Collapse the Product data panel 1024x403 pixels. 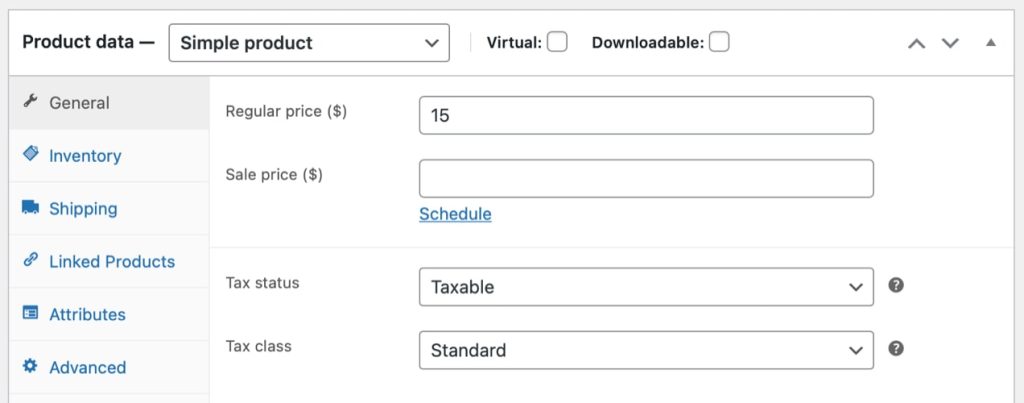click(x=991, y=43)
